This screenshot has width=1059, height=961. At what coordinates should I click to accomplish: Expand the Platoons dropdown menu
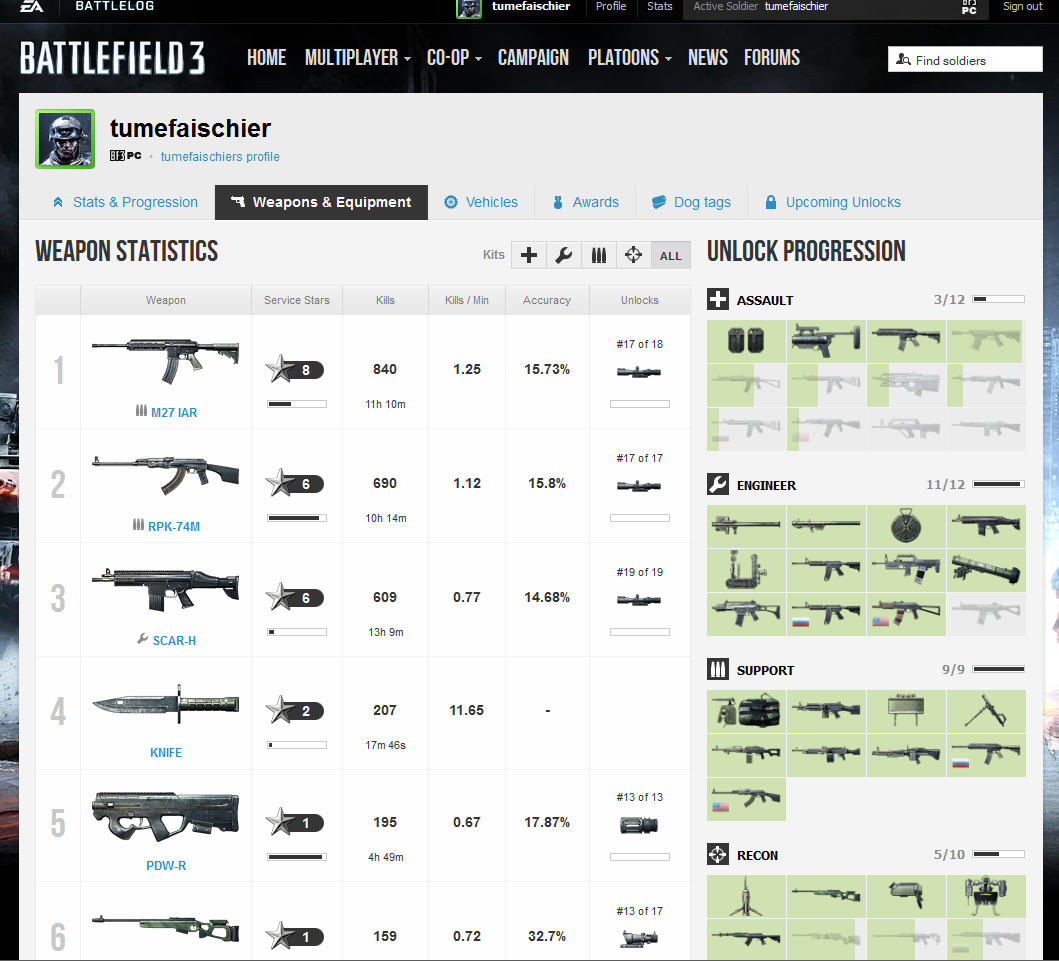[629, 58]
